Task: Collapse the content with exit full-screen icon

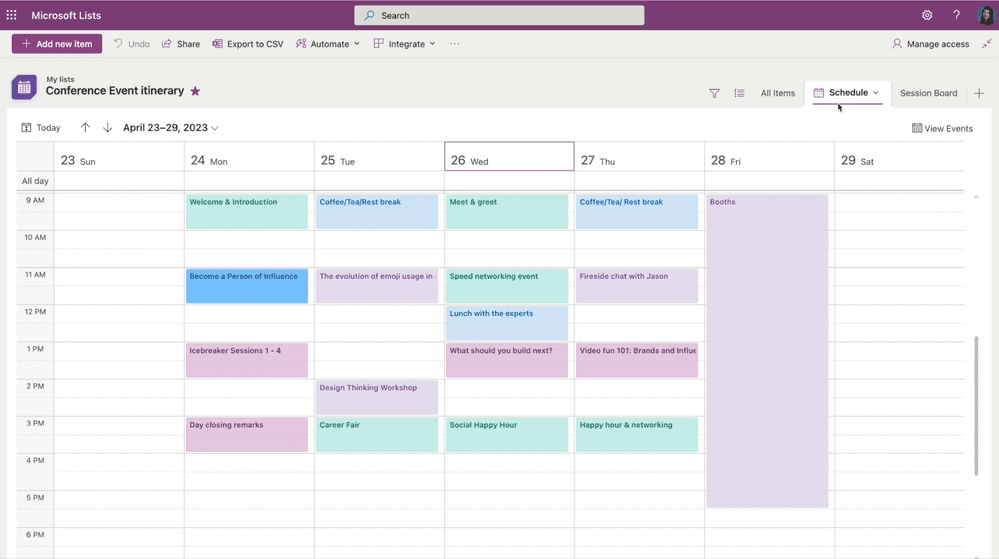Action: click(x=986, y=44)
